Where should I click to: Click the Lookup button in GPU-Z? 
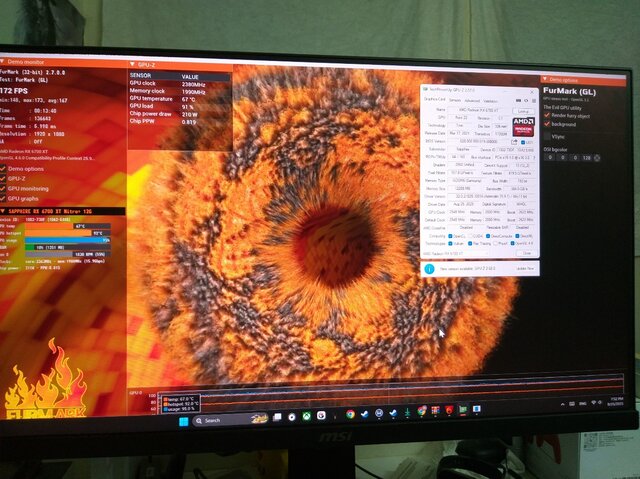tap(524, 111)
